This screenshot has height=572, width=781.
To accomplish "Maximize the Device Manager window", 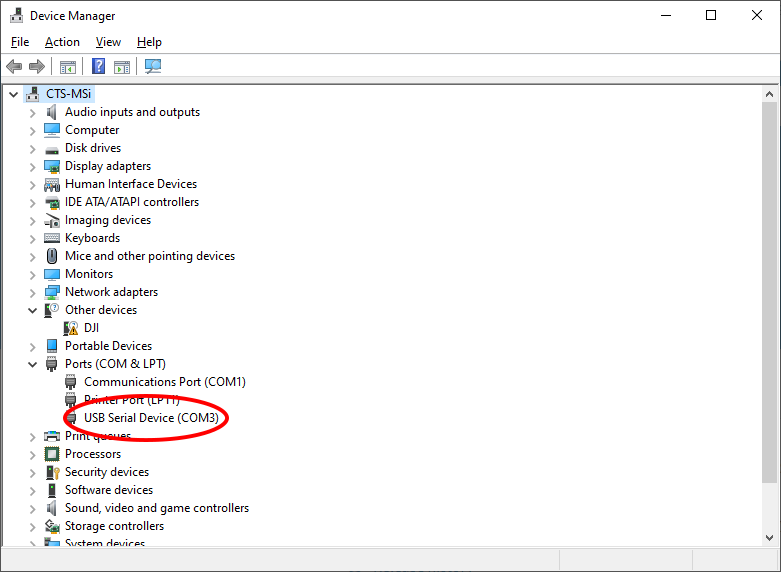I will tap(711, 15).
